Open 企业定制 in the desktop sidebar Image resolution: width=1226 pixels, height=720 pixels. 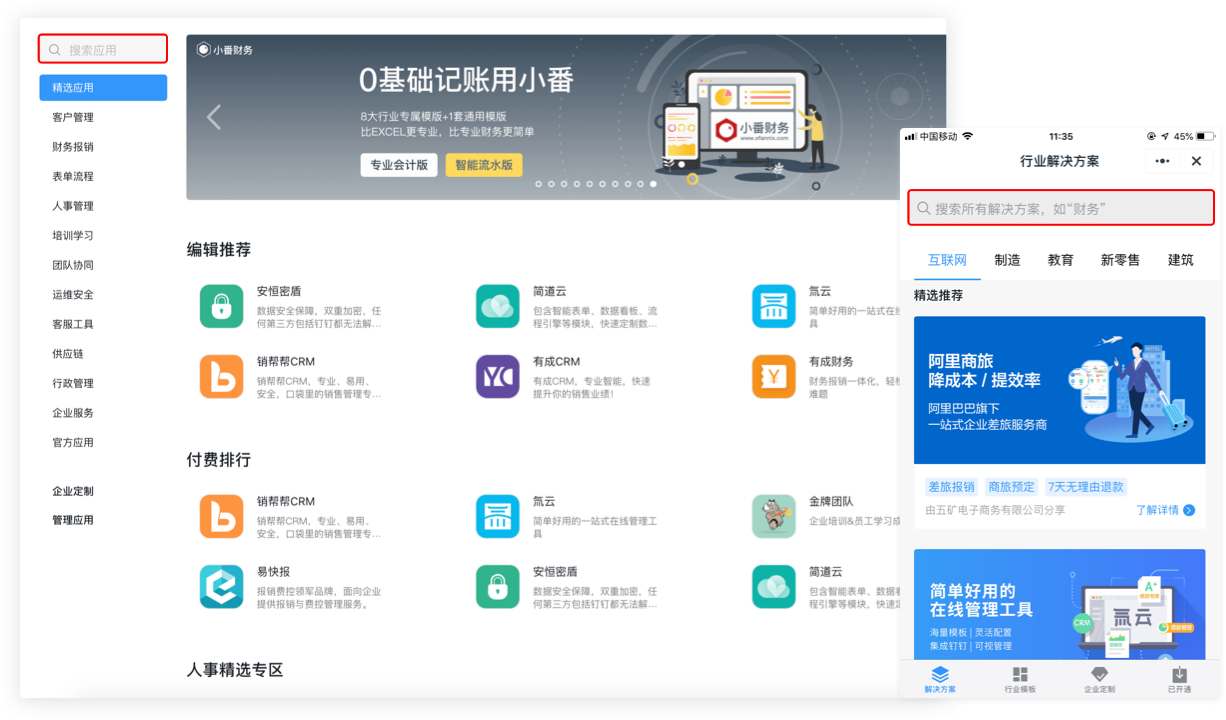click(x=73, y=491)
